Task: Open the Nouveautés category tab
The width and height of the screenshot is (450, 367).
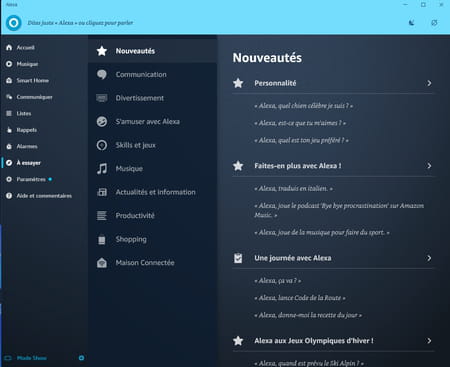Action: coord(153,51)
